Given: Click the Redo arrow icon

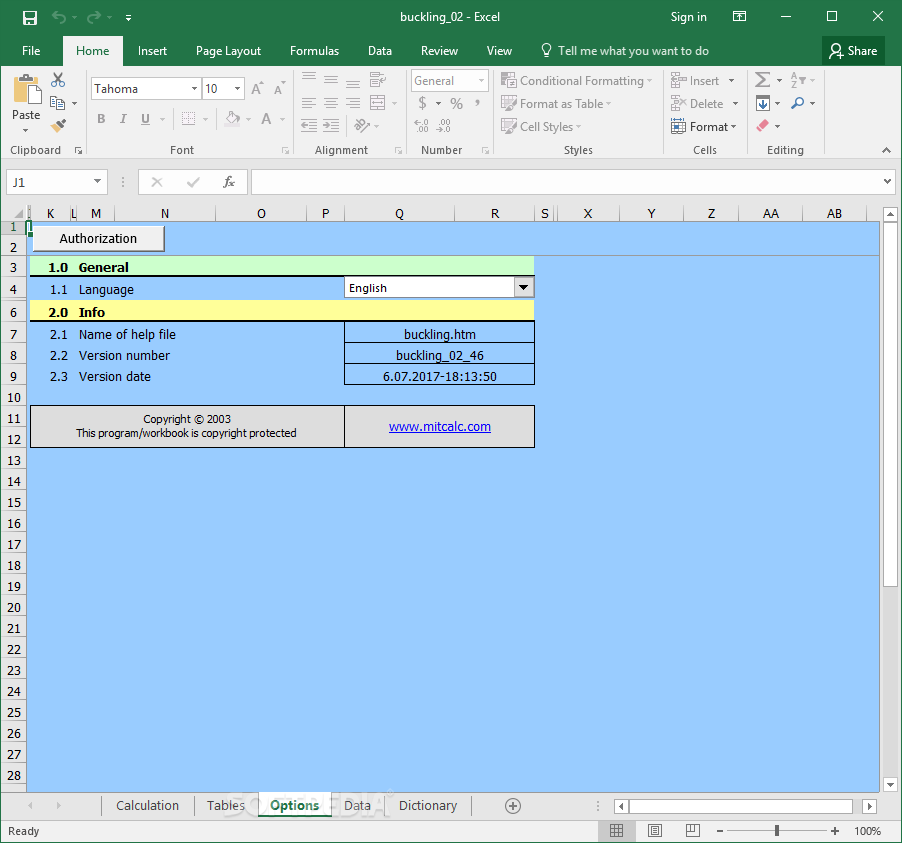Looking at the screenshot, I should point(93,17).
